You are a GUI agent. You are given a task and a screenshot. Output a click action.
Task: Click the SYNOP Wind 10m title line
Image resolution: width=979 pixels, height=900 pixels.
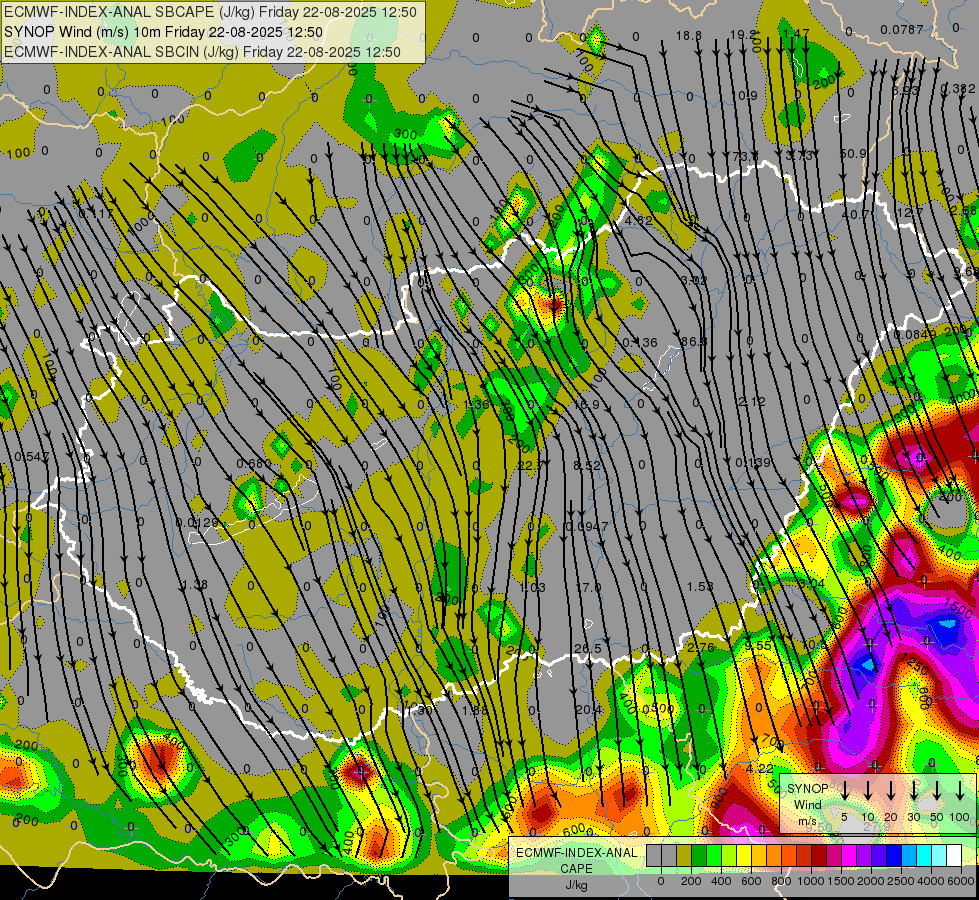(x=164, y=32)
